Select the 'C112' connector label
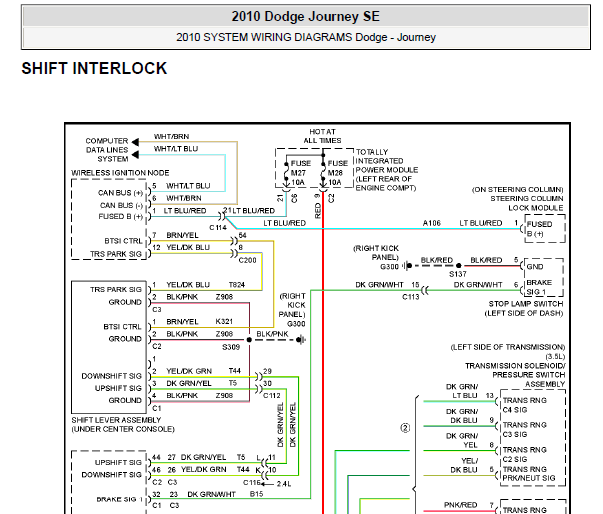Viewport: 603px width, 514px height. coord(272,396)
